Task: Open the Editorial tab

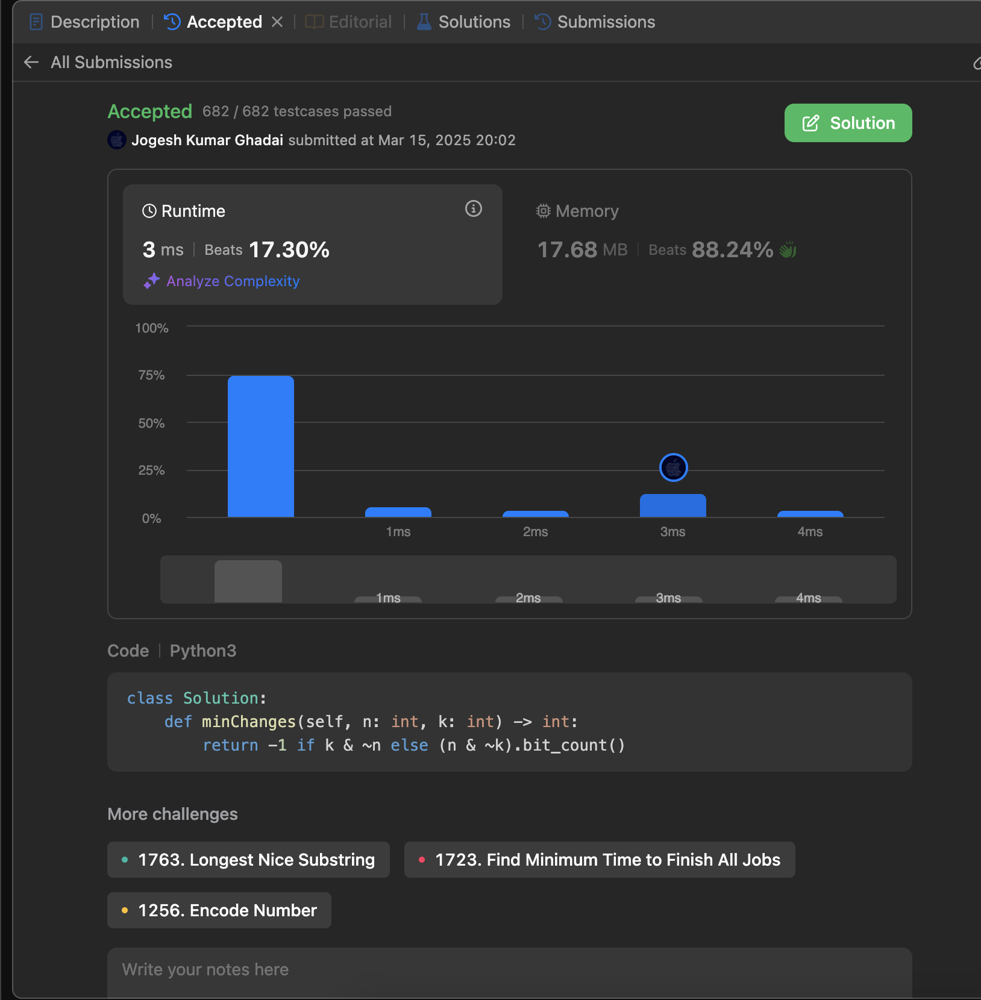Action: 349,22
